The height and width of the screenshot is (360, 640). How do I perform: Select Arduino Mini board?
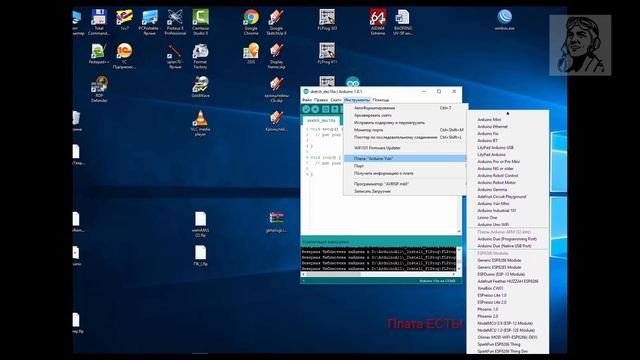click(x=508, y=120)
